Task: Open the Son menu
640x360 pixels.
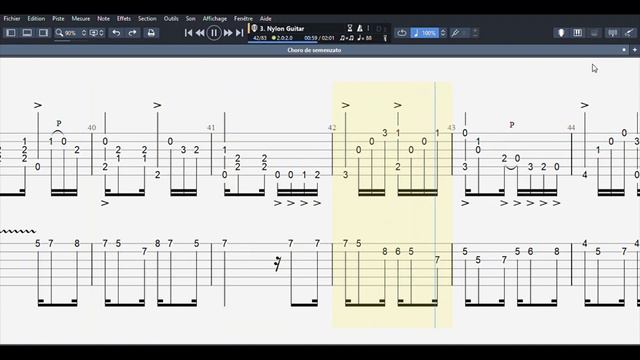Action: click(191, 19)
